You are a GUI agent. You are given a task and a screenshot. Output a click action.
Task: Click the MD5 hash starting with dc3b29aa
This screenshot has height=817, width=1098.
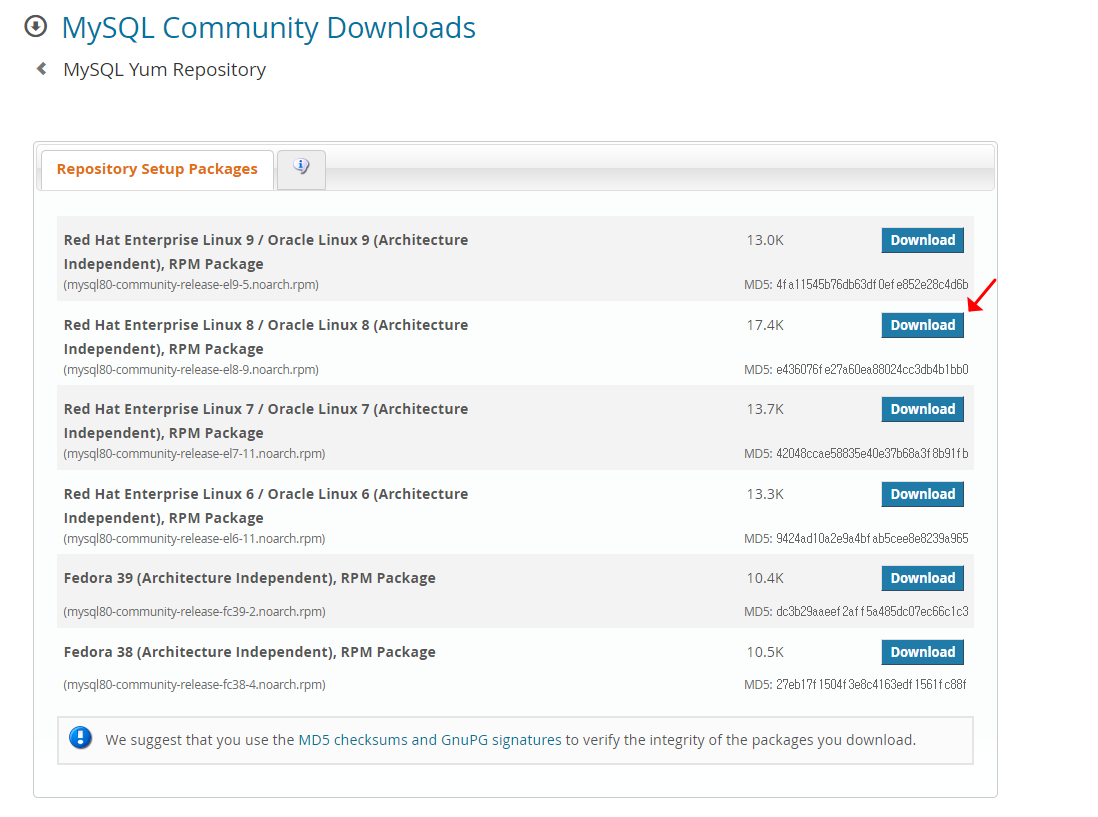coord(872,612)
